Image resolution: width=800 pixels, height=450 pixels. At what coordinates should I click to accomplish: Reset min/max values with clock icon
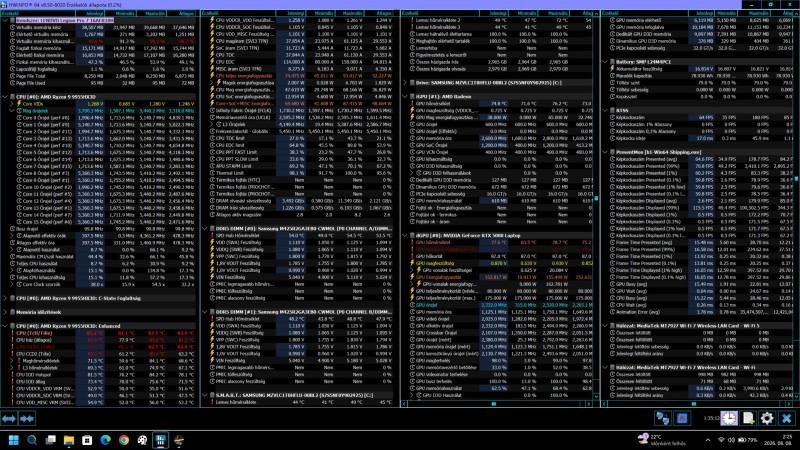(x=729, y=418)
